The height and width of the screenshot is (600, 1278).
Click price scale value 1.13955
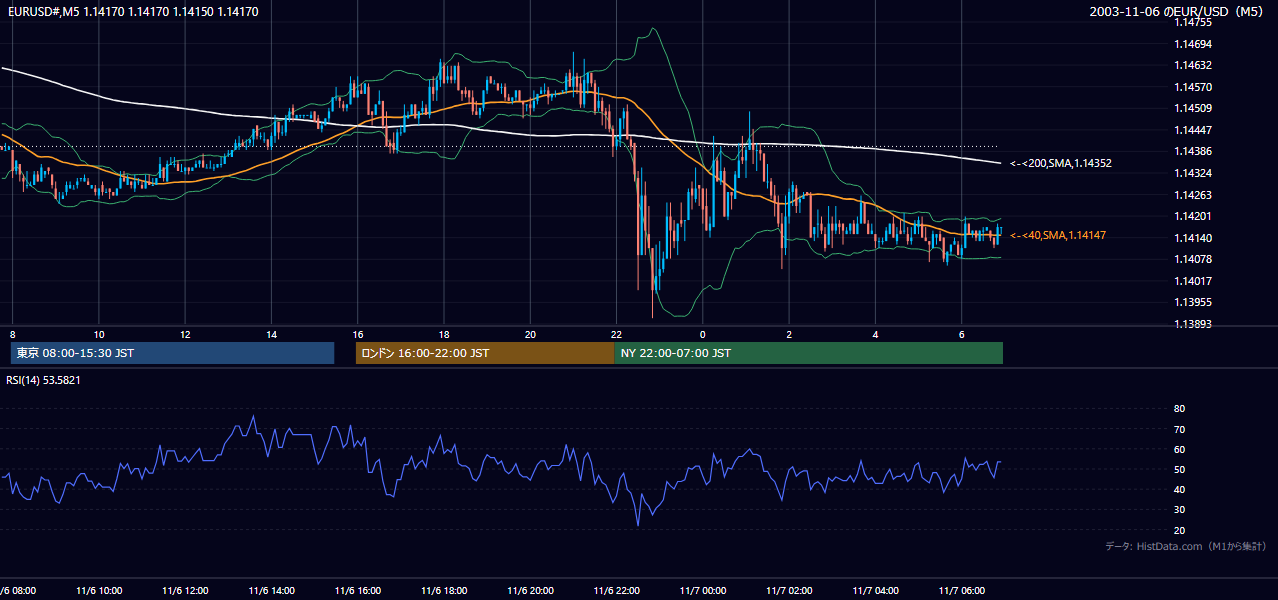point(1192,302)
